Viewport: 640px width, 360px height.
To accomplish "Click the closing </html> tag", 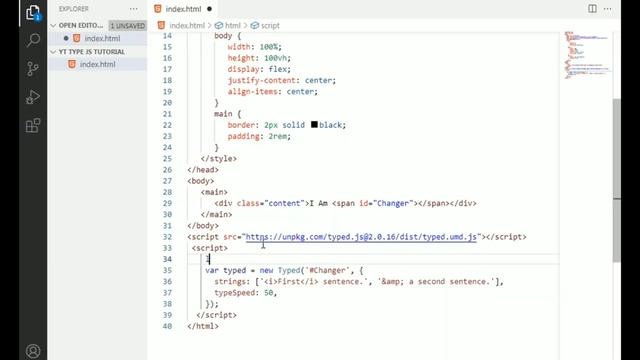I will click(203, 326).
